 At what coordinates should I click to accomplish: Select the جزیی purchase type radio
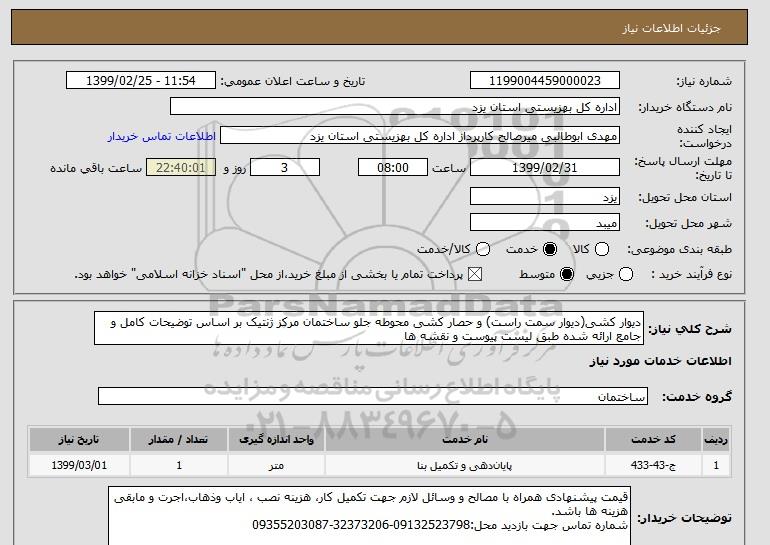[626, 274]
